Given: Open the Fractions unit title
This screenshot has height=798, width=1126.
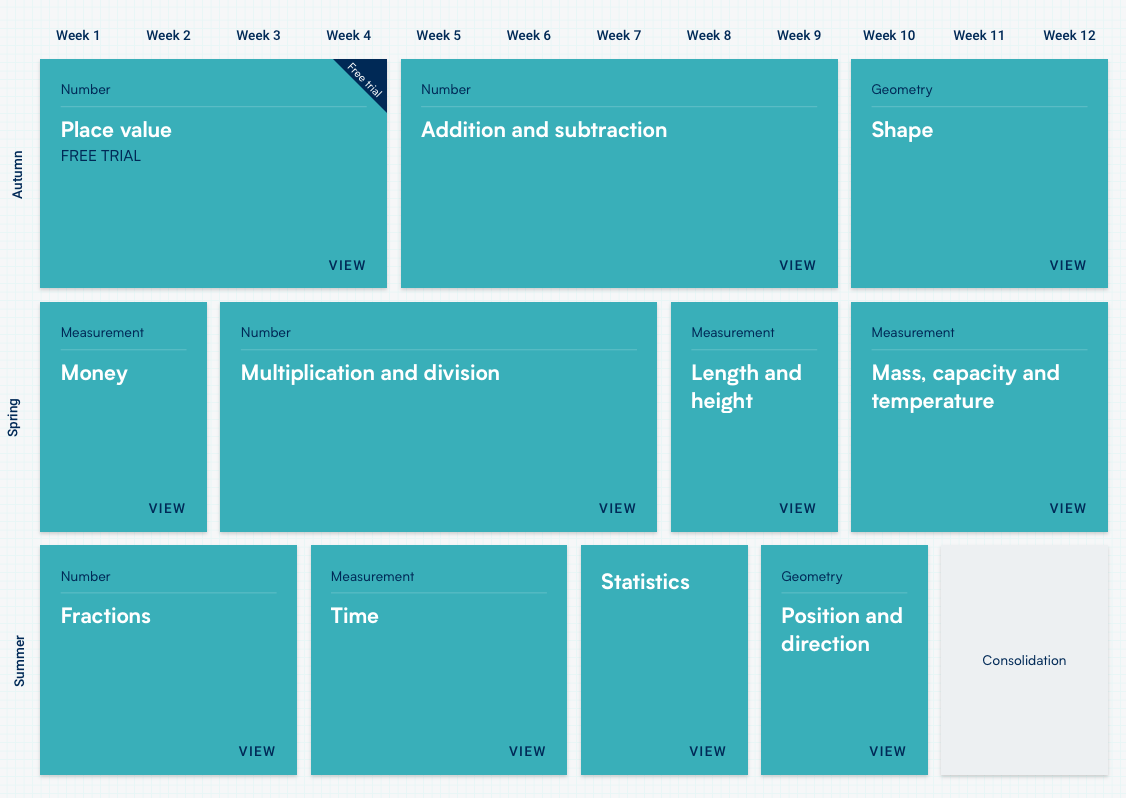Looking at the screenshot, I should coord(106,616).
